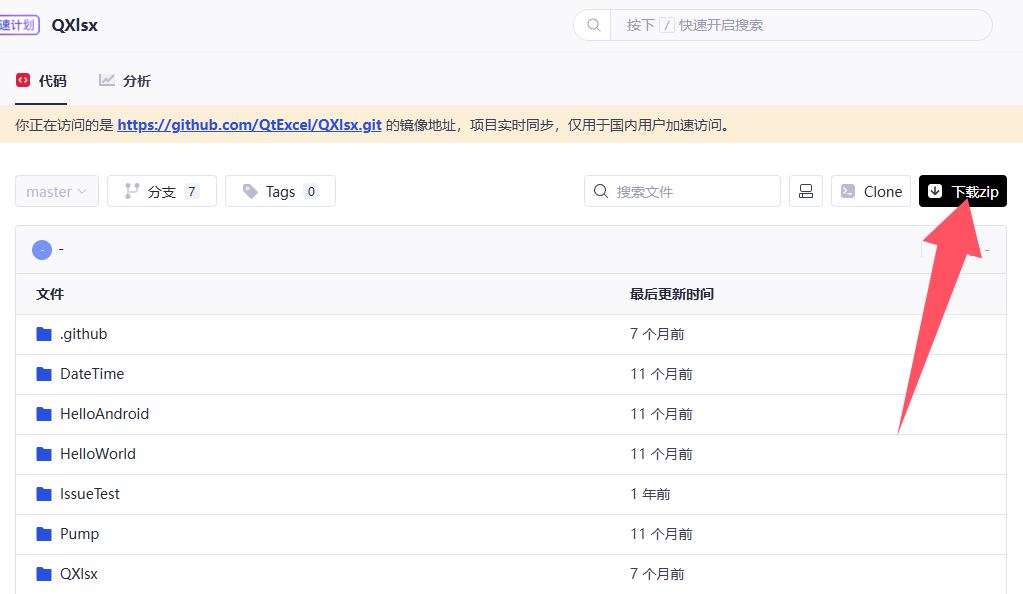Click the HelloAndroid folder icon
1023x594 pixels.
[44, 414]
